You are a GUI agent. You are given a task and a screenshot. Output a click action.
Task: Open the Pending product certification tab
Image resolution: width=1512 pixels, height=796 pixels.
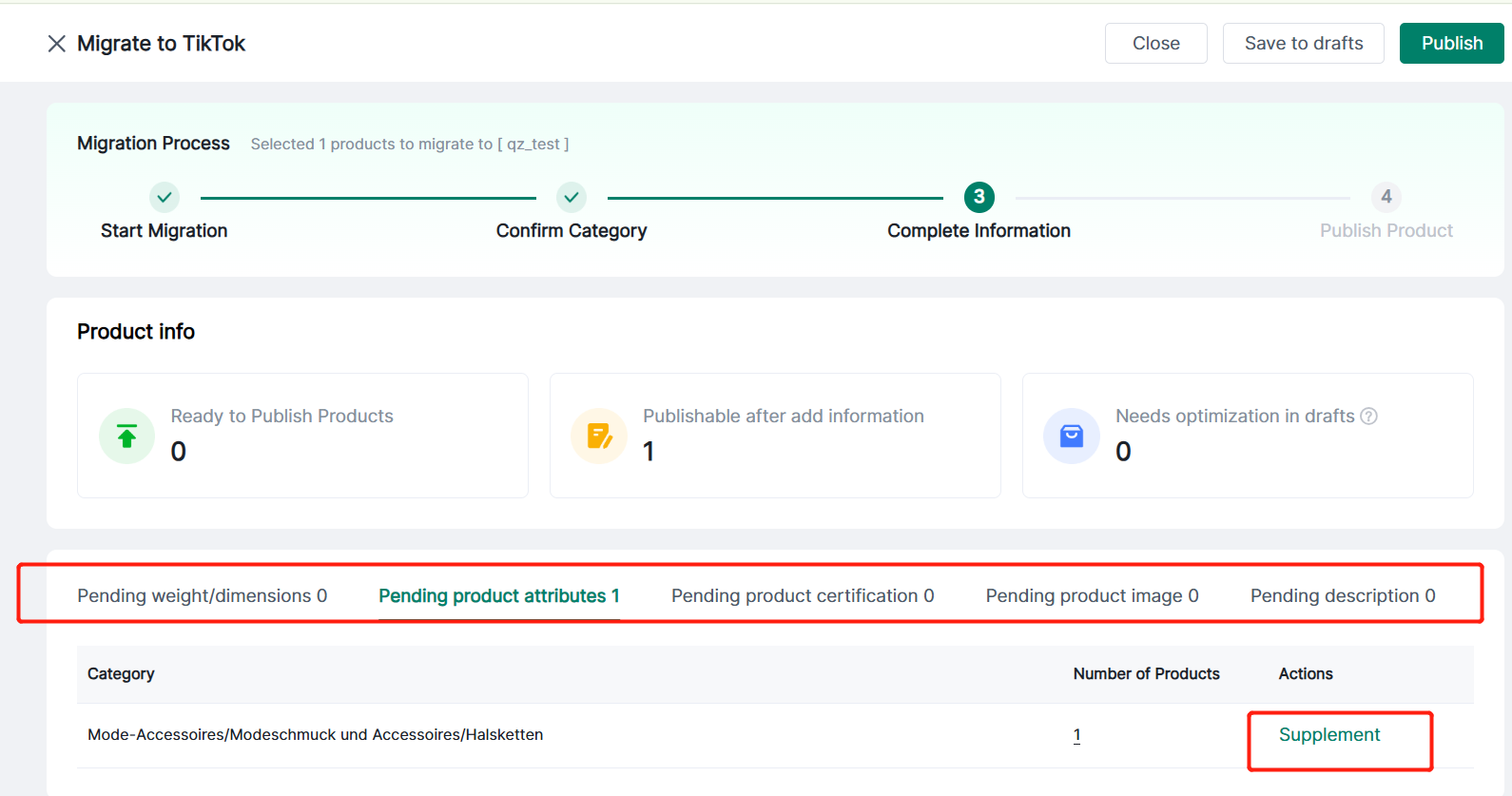[803, 595]
